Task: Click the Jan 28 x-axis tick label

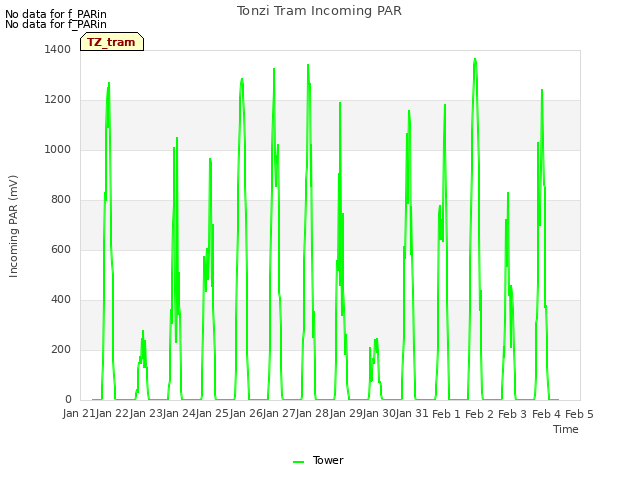Action: pyautogui.click(x=312, y=414)
